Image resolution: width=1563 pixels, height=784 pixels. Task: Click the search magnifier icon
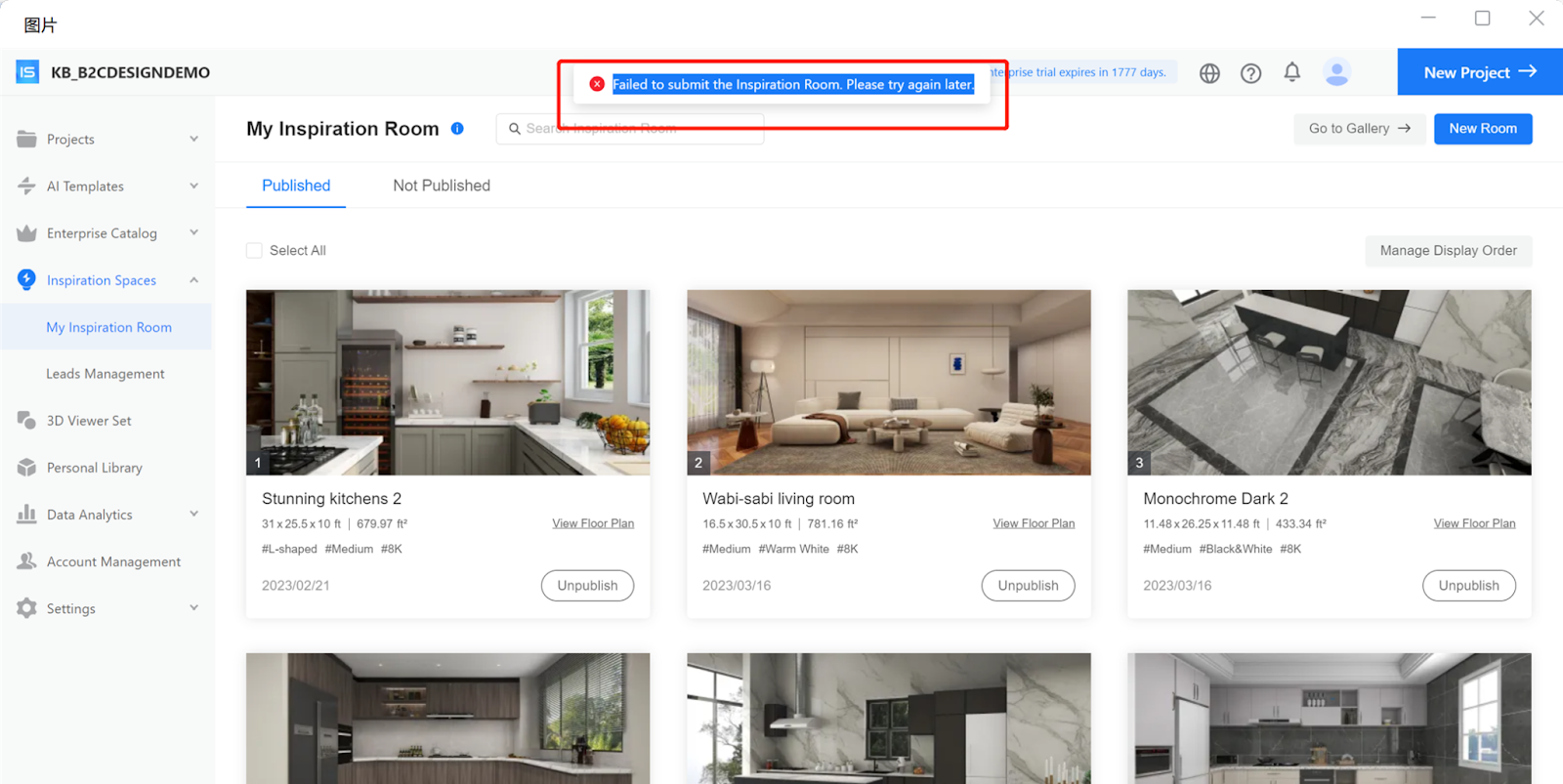(x=515, y=129)
